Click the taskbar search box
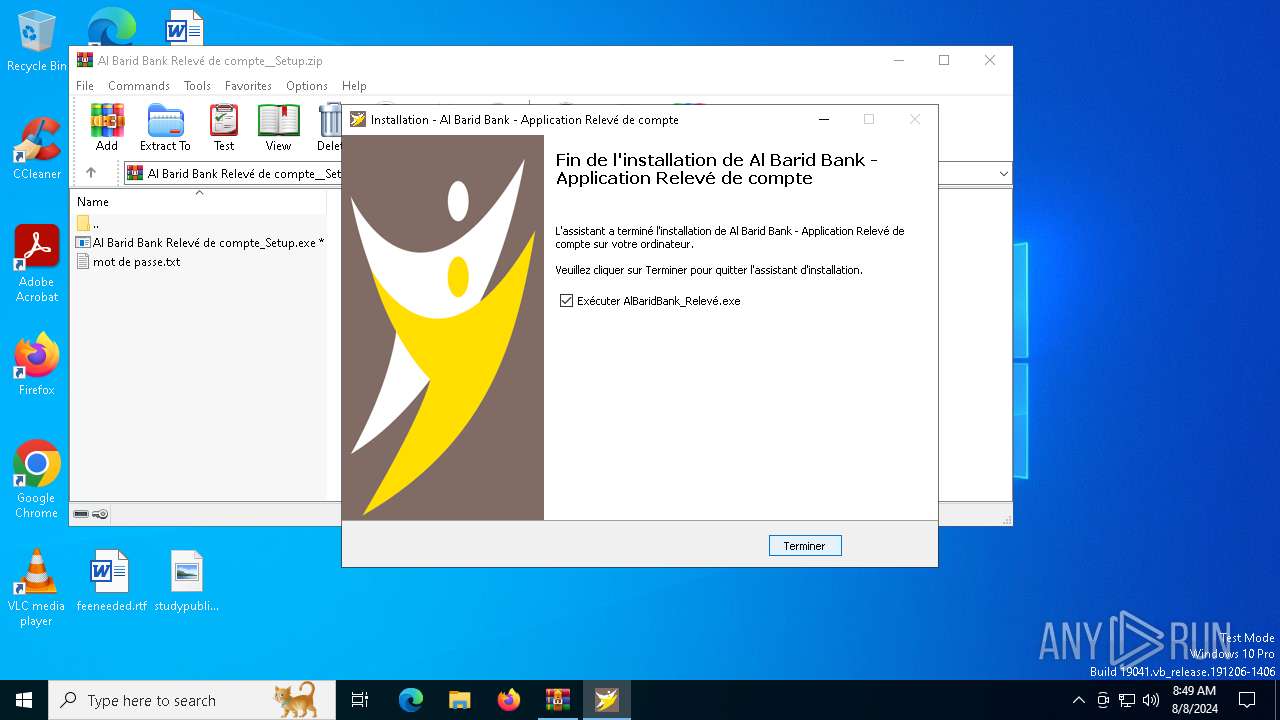The width and height of the screenshot is (1280, 720). click(192, 700)
